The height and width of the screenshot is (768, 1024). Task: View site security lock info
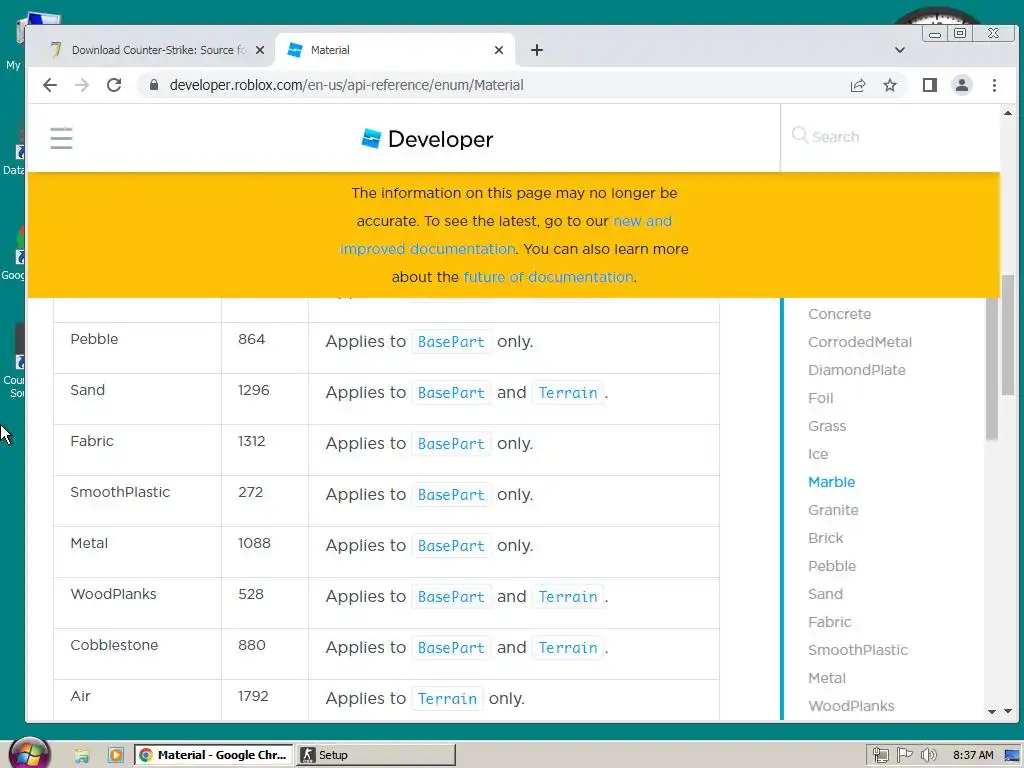click(x=154, y=85)
